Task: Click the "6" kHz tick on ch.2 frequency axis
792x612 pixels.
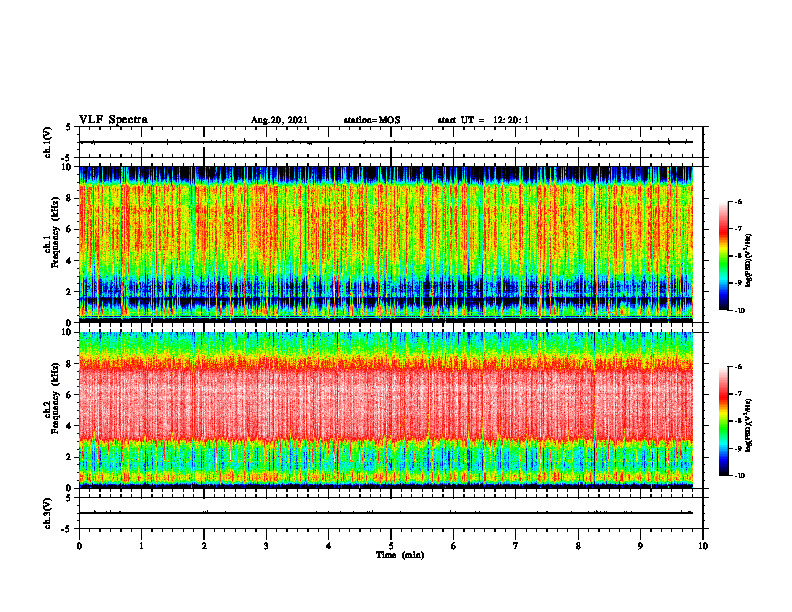Action: point(70,395)
